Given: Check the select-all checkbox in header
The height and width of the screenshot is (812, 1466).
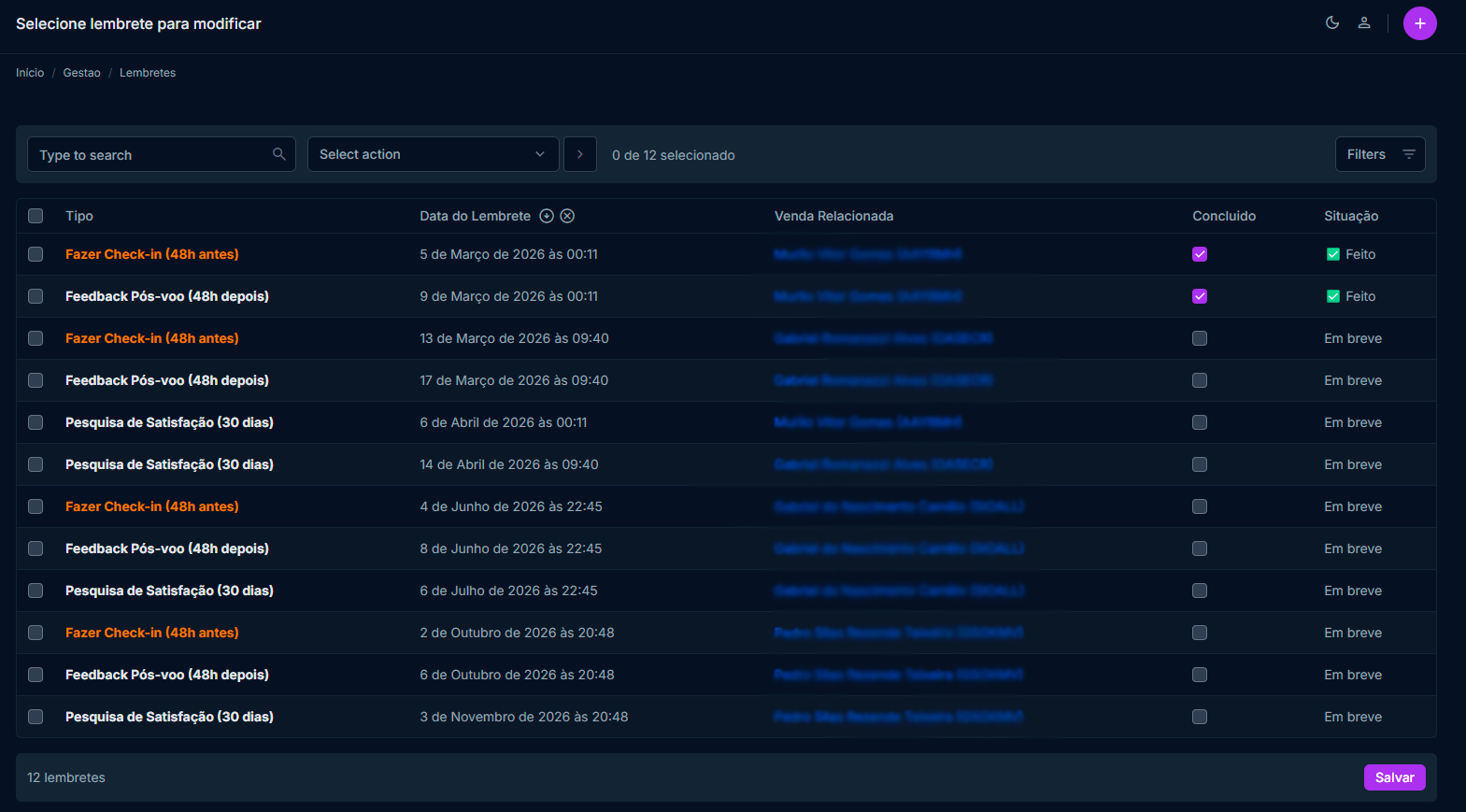Looking at the screenshot, I should [36, 216].
